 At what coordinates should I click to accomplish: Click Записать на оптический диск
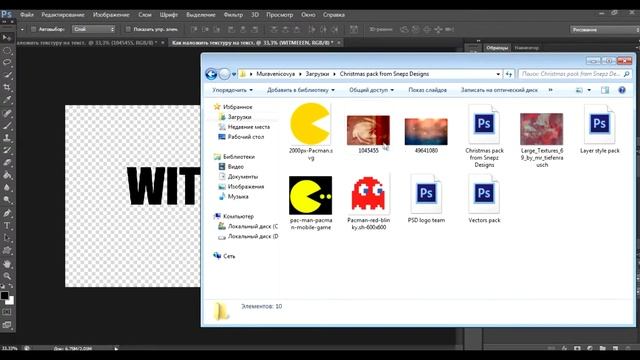pos(499,90)
